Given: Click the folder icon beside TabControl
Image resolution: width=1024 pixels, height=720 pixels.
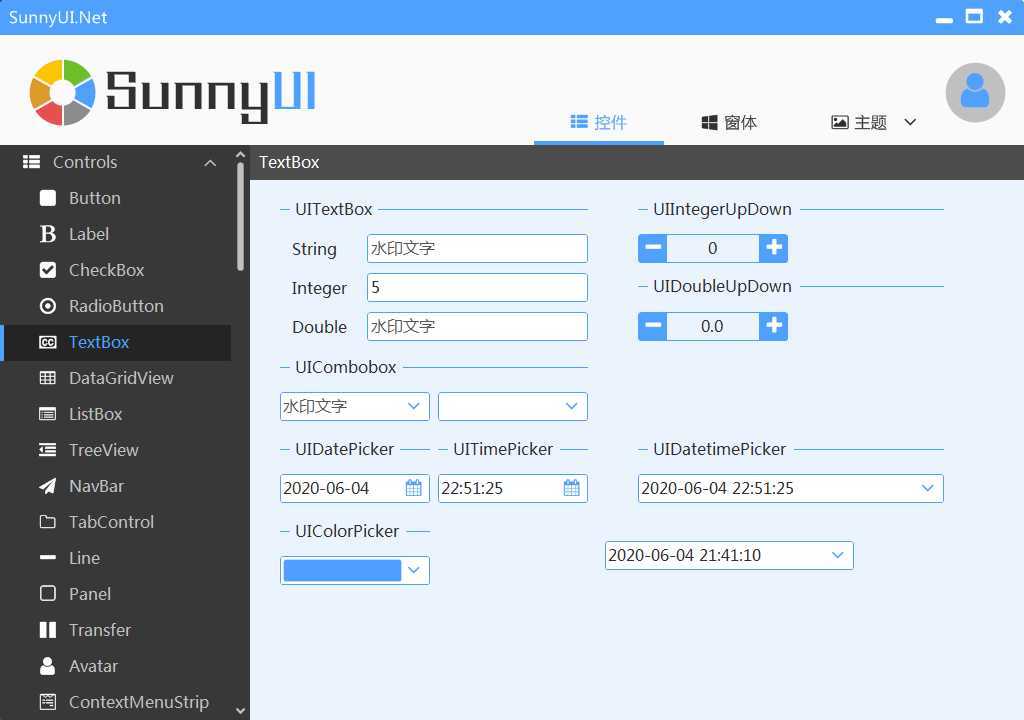Looking at the screenshot, I should 48,521.
